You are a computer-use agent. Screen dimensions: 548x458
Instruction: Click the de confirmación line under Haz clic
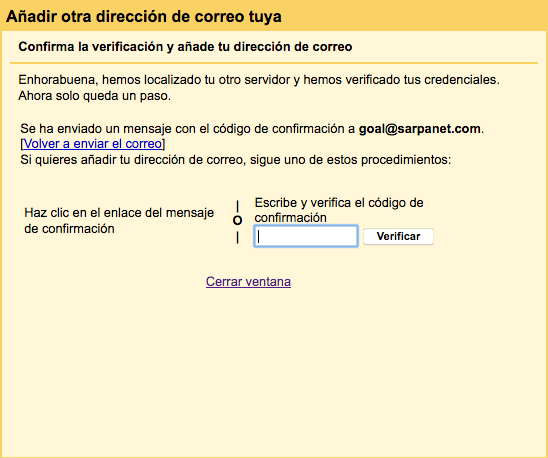[69, 229]
